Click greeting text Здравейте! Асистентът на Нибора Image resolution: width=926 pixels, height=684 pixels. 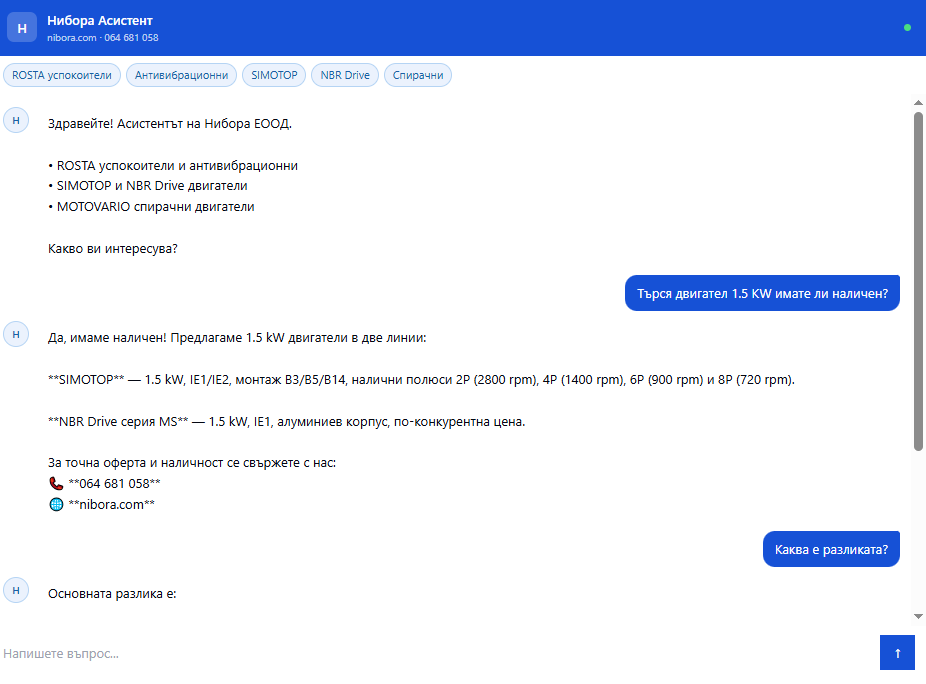tap(170, 124)
